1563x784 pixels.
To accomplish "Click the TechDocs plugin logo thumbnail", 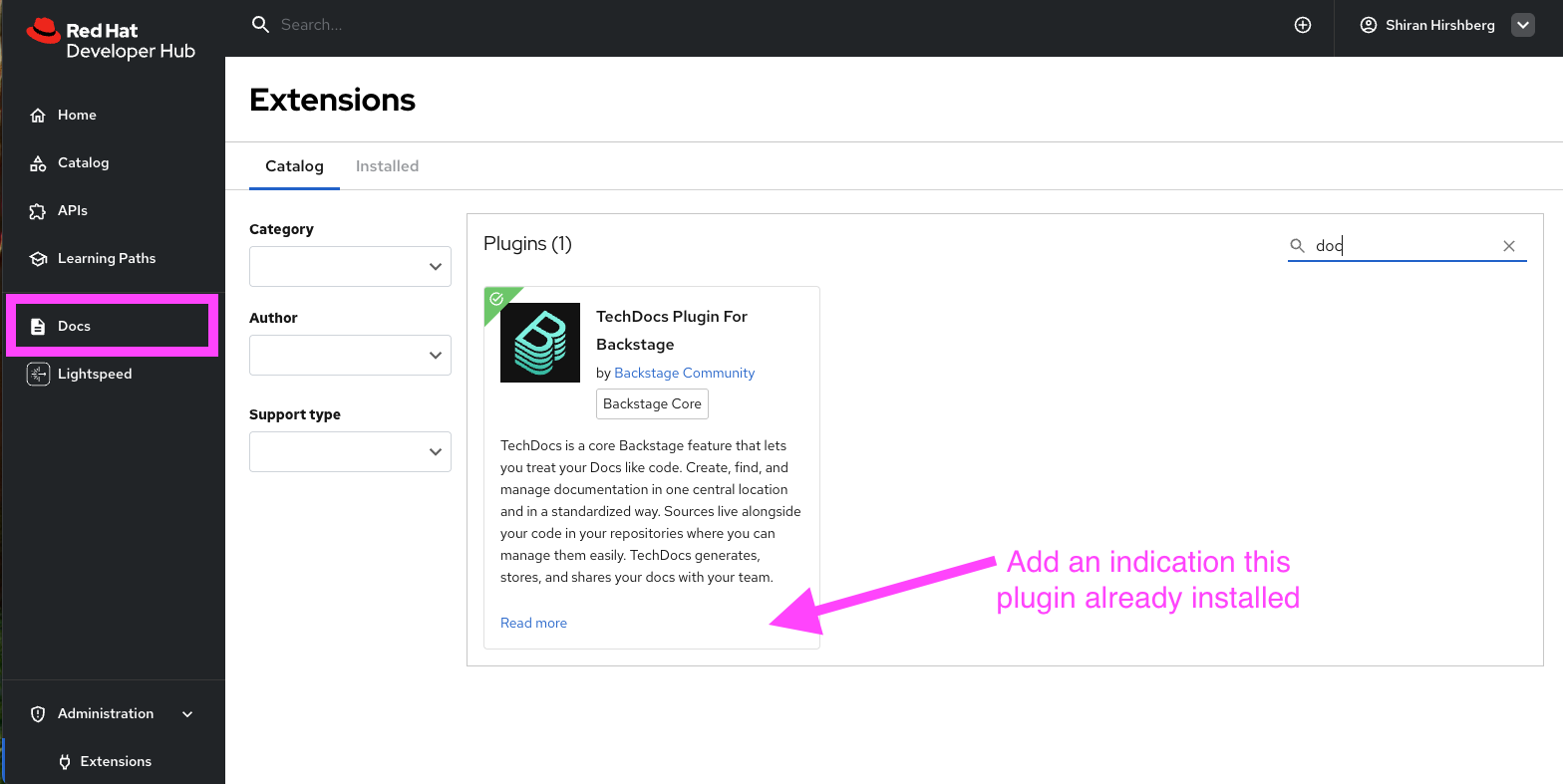I will point(540,343).
